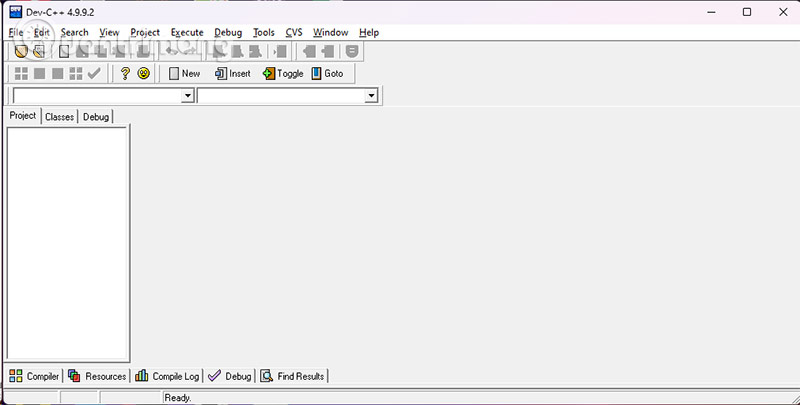Click the Dev-C++ title bar app icon
The width and height of the screenshot is (800, 405).
pos(16,12)
